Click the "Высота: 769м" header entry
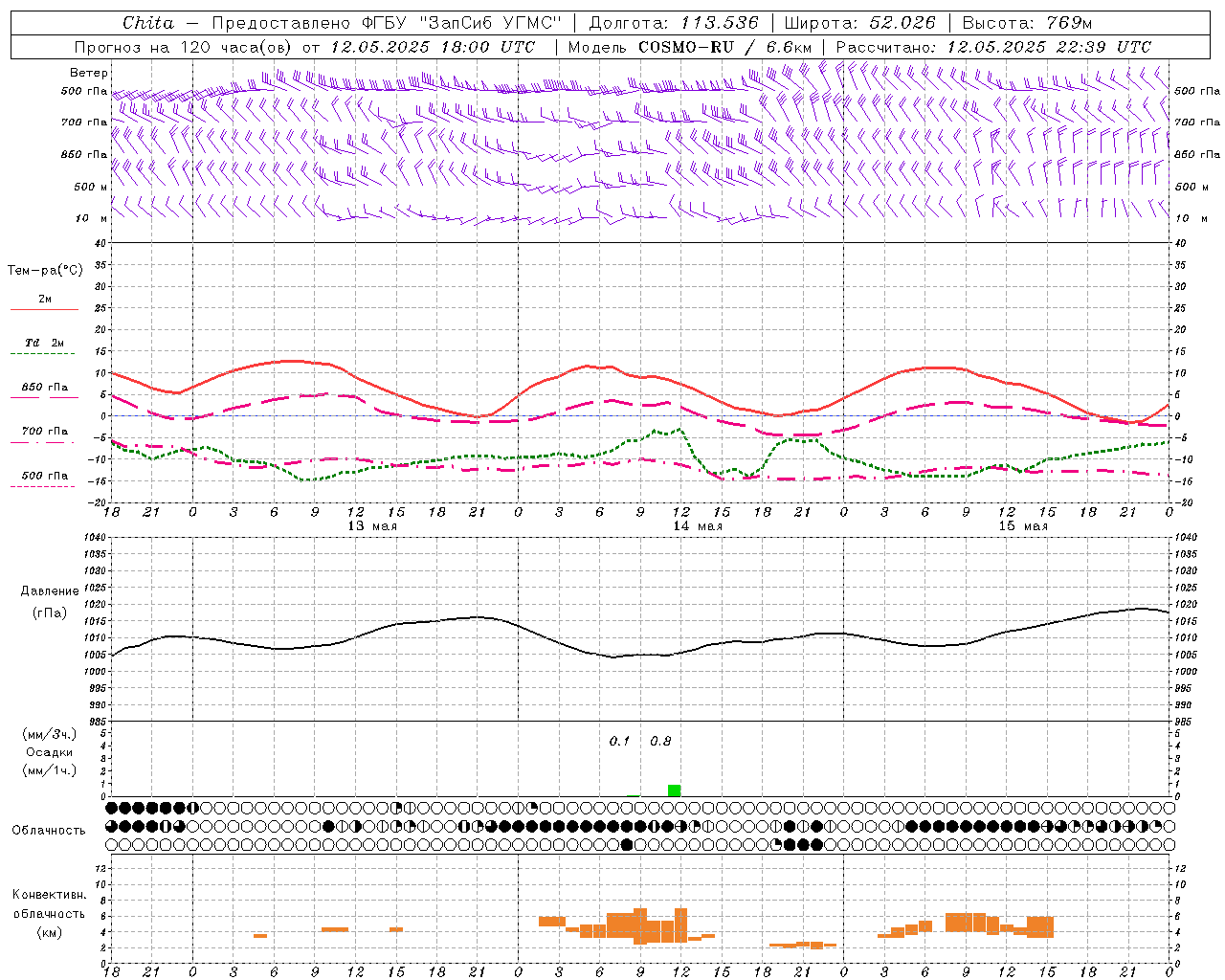Viewport: 1225px width, 980px height. click(x=1027, y=23)
